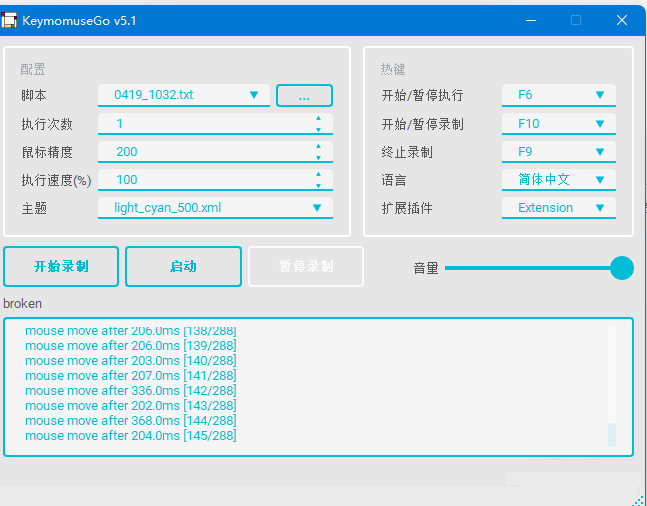
Task: Open the start/pause execution hotkey dropdown F6
Action: [558, 95]
